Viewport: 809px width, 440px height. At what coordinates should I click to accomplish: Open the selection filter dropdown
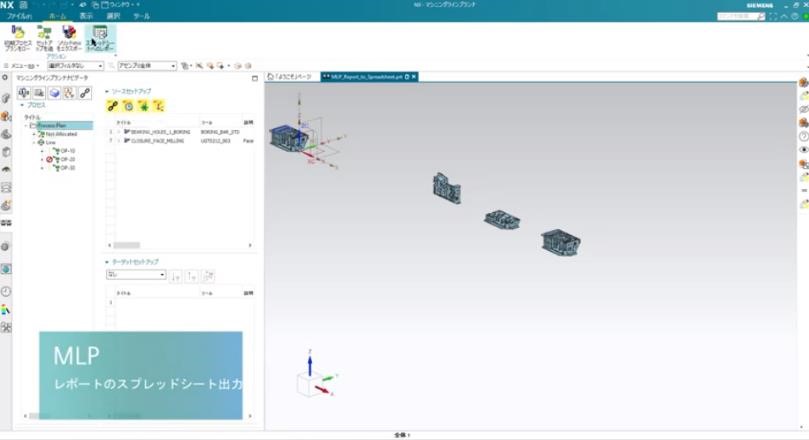coord(75,66)
